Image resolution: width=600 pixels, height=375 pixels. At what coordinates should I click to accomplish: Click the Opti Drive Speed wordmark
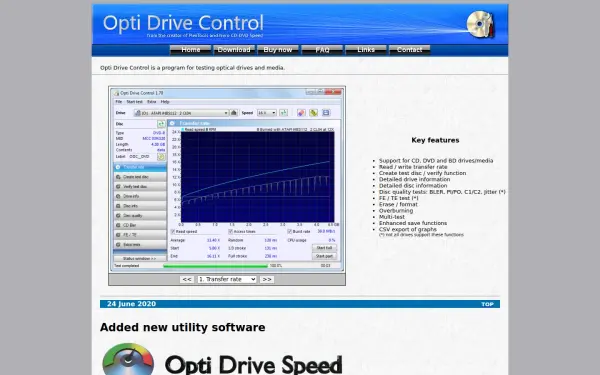point(253,364)
